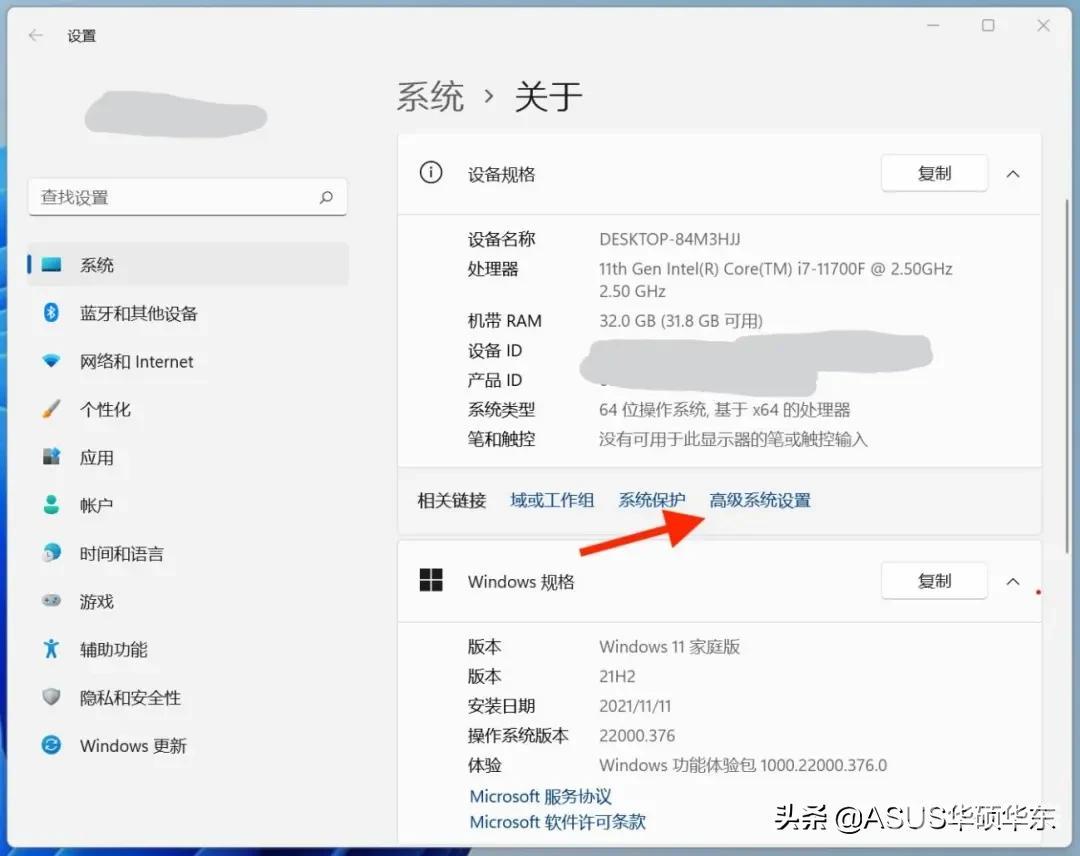Collapse the Device specifications section

tap(1012, 174)
